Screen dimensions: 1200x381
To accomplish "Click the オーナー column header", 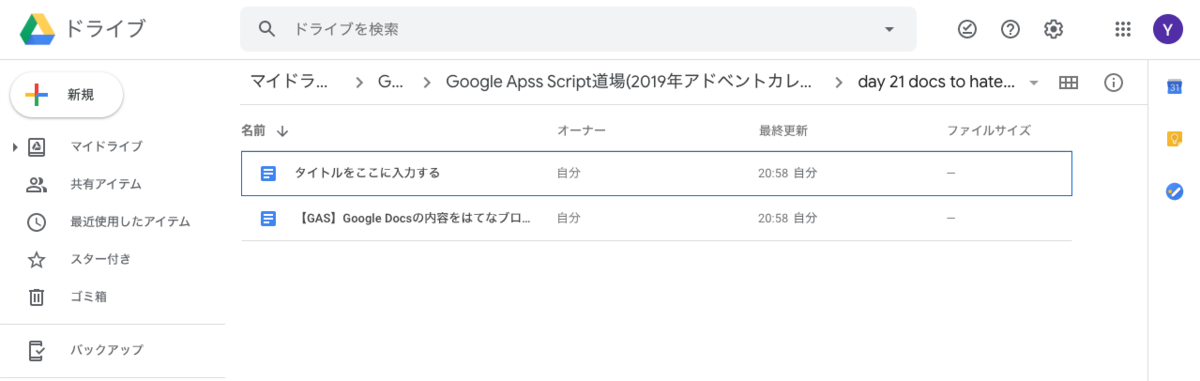I will (x=581, y=131).
